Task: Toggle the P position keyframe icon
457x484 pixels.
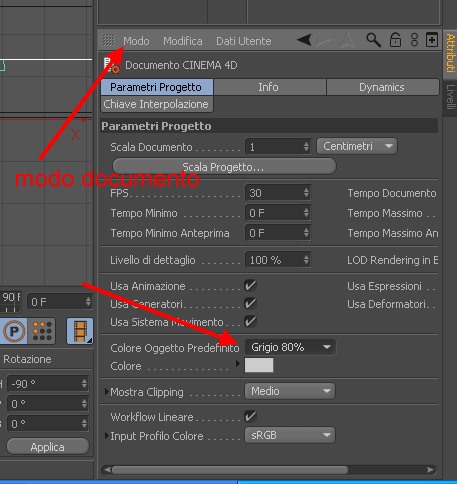Action: pyautogui.click(x=14, y=331)
